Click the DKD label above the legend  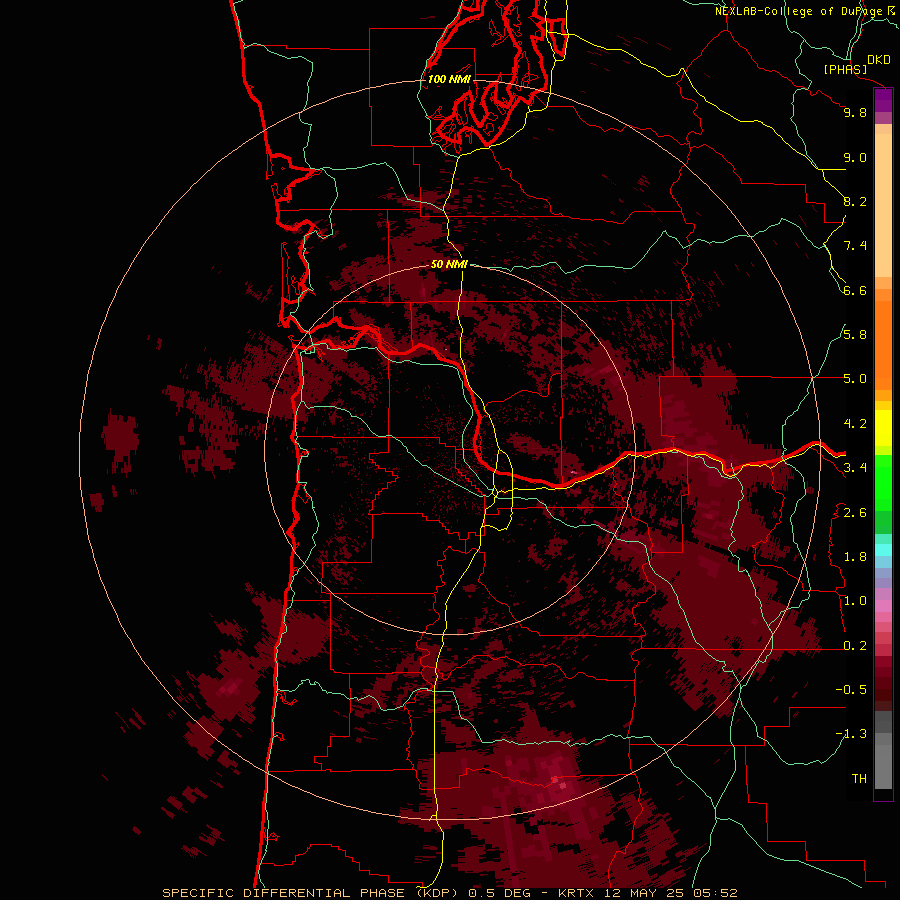click(879, 60)
